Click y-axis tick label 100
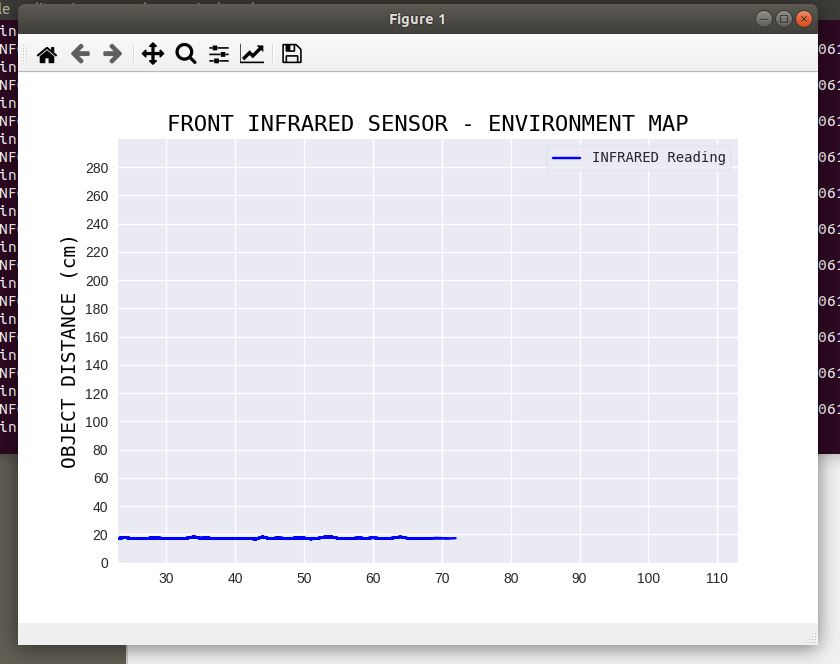This screenshot has height=664, width=840. tap(96, 422)
